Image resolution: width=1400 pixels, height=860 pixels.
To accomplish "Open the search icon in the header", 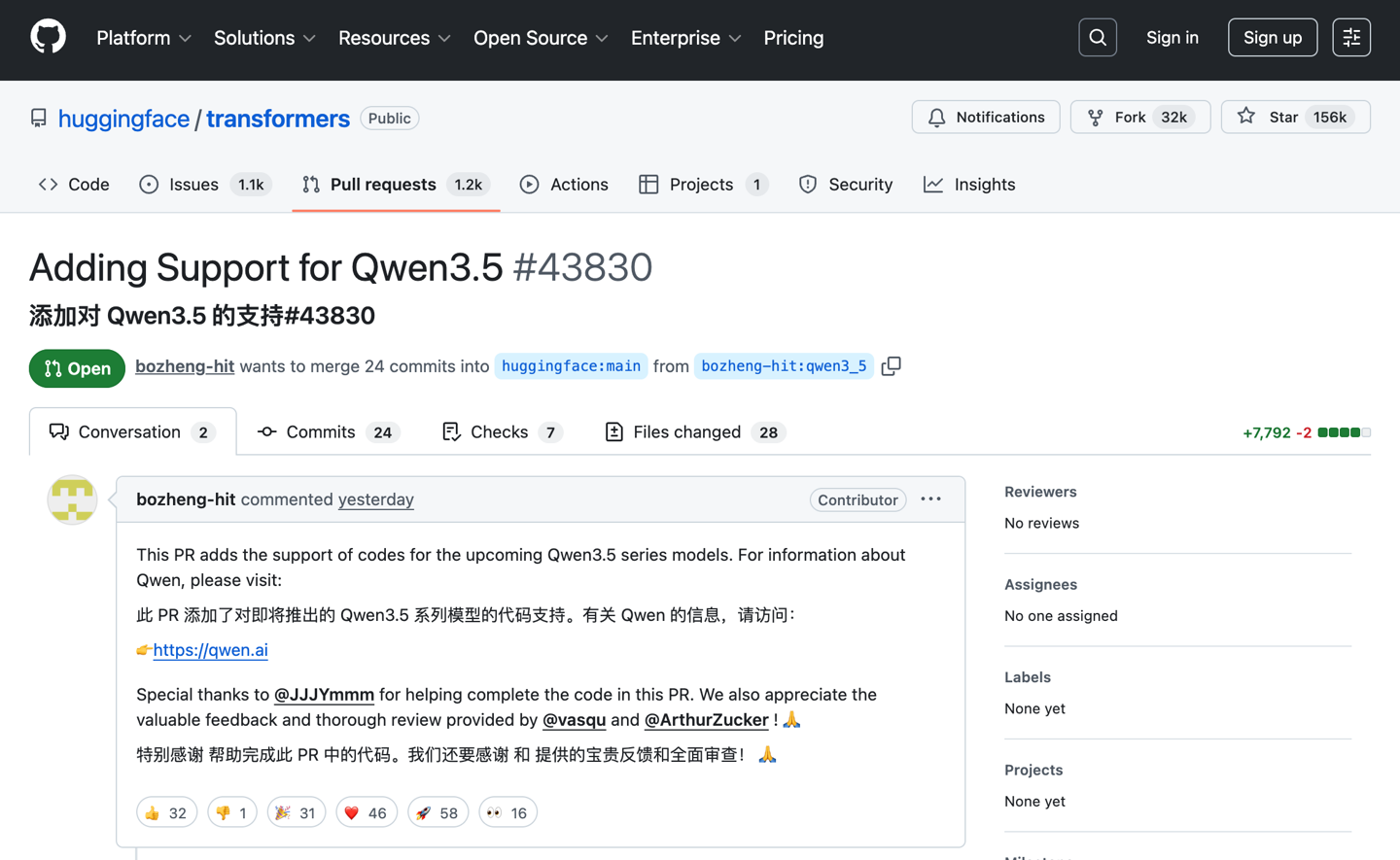I will click(1097, 37).
